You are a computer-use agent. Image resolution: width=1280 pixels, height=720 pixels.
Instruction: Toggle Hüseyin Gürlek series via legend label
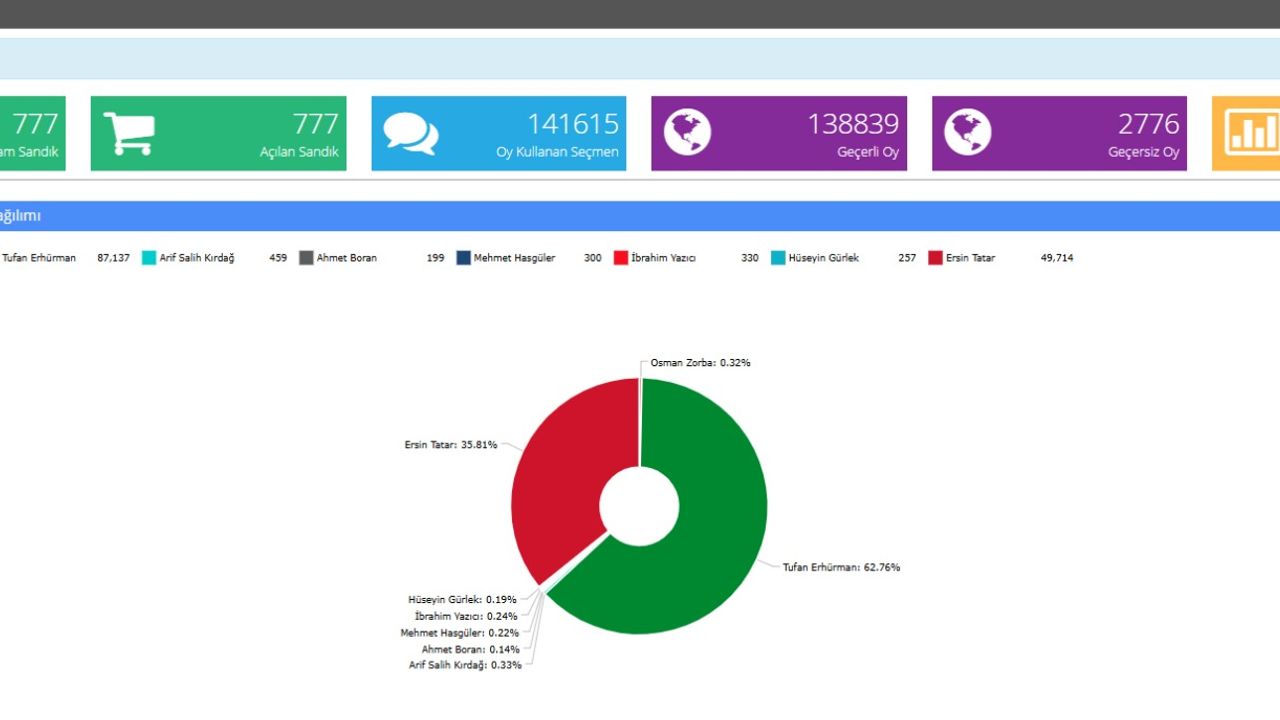click(x=823, y=258)
